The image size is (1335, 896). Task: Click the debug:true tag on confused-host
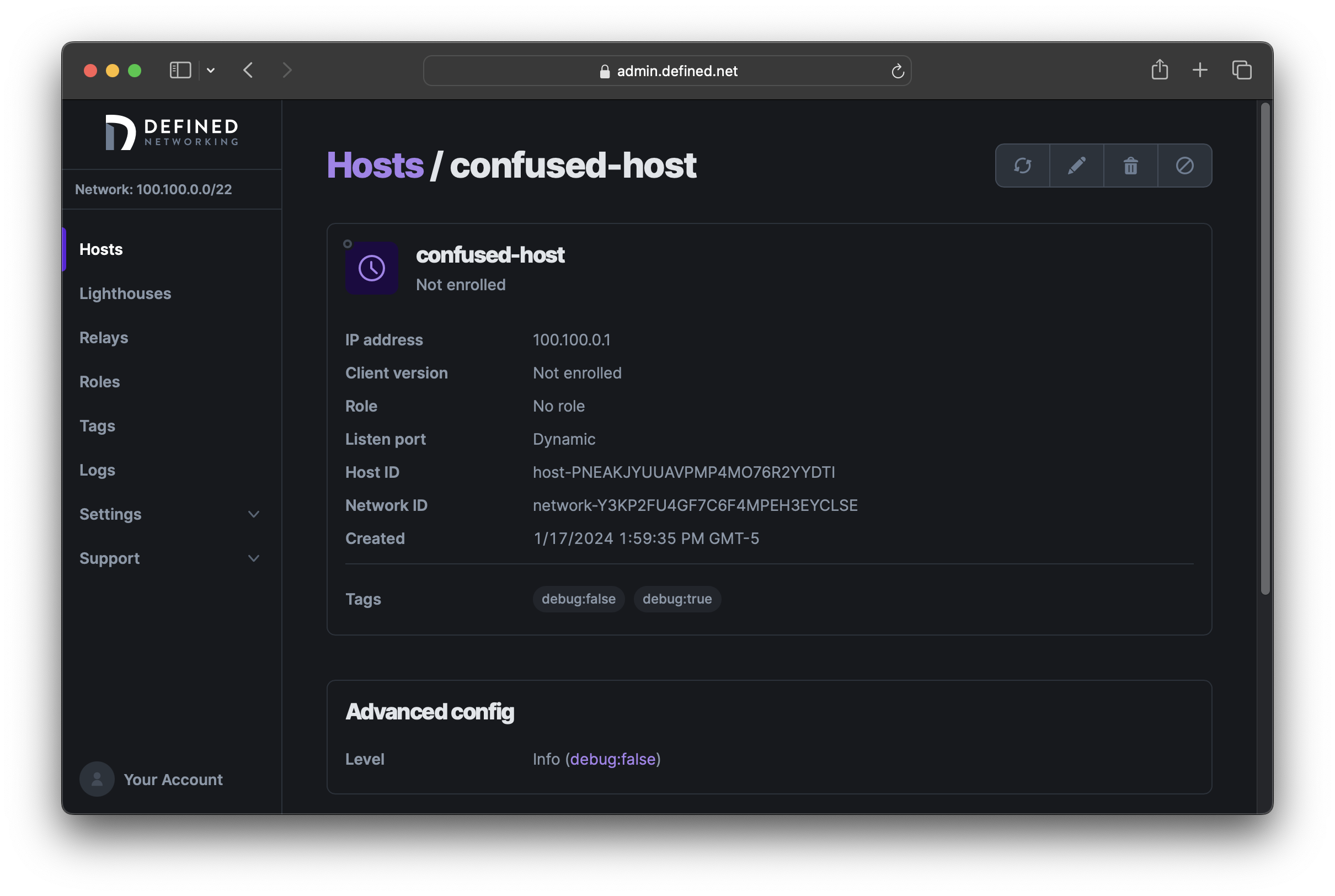(x=676, y=598)
